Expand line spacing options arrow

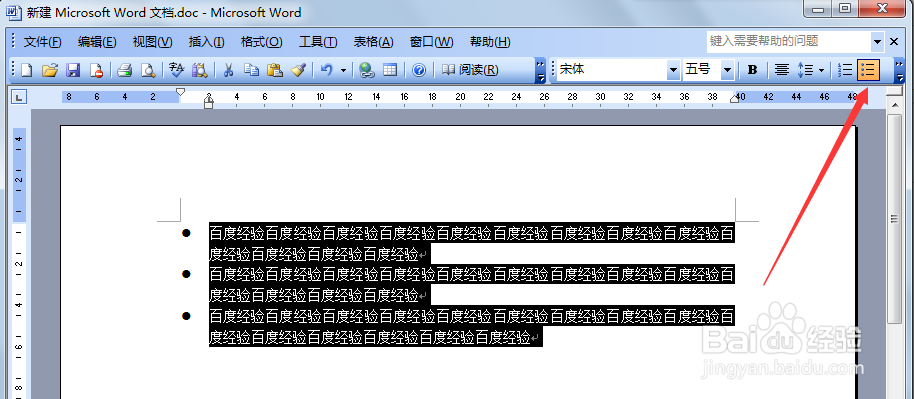coord(822,71)
